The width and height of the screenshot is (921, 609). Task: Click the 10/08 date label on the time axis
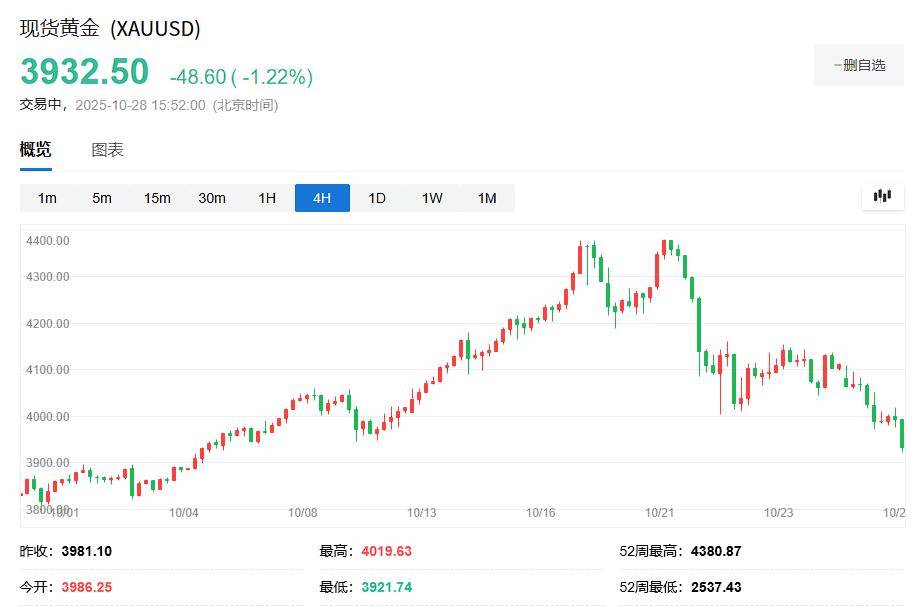(303, 512)
